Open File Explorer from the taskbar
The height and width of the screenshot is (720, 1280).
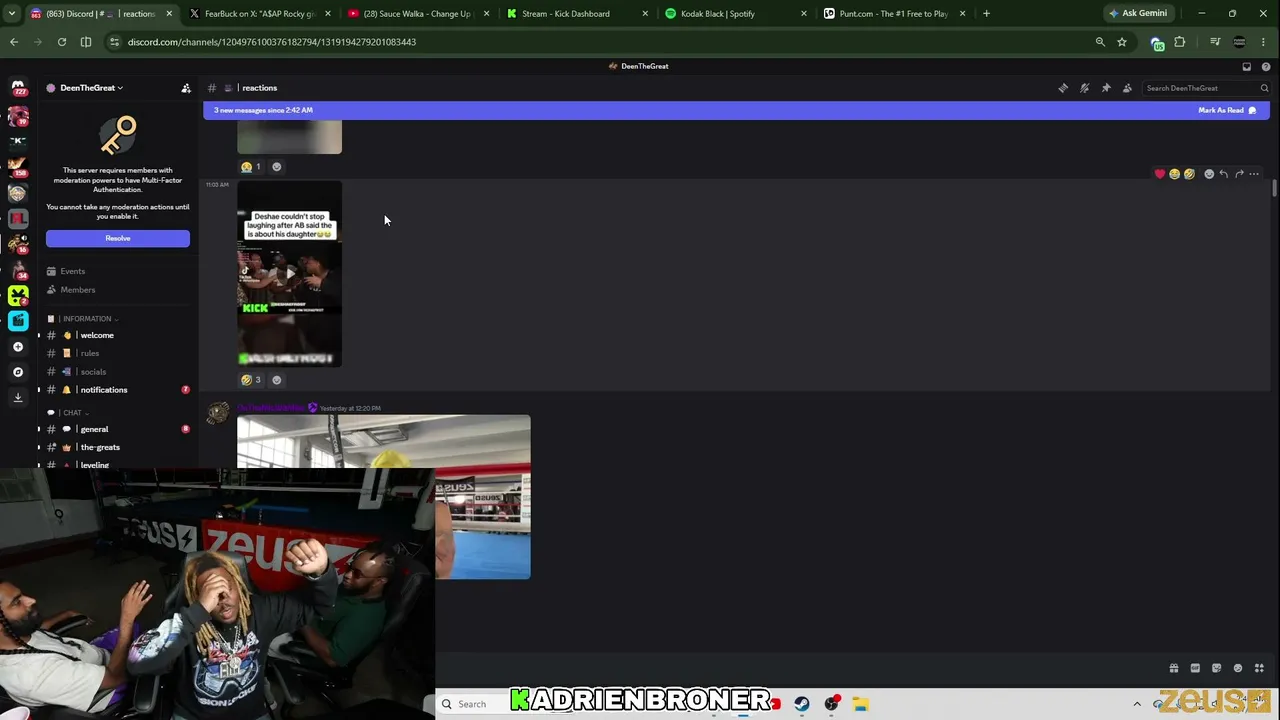point(860,704)
